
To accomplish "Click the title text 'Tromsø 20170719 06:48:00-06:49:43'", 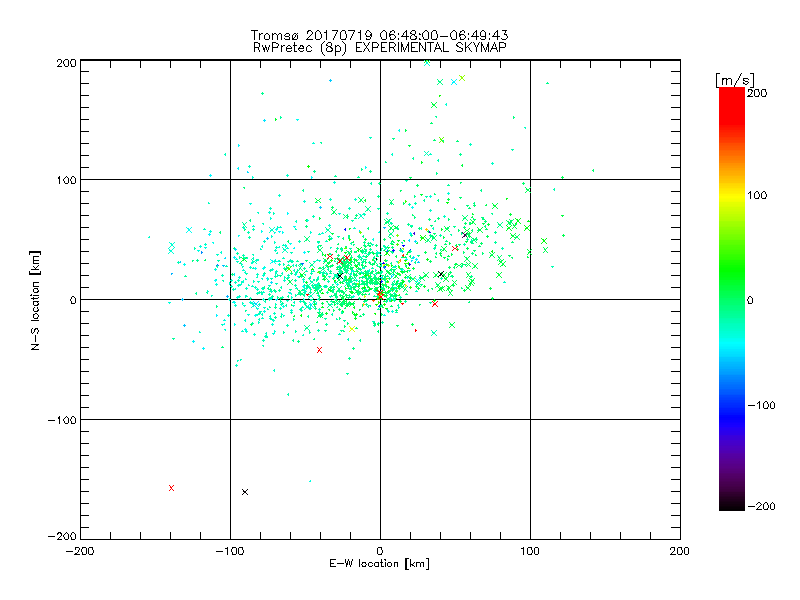I will point(379,35).
